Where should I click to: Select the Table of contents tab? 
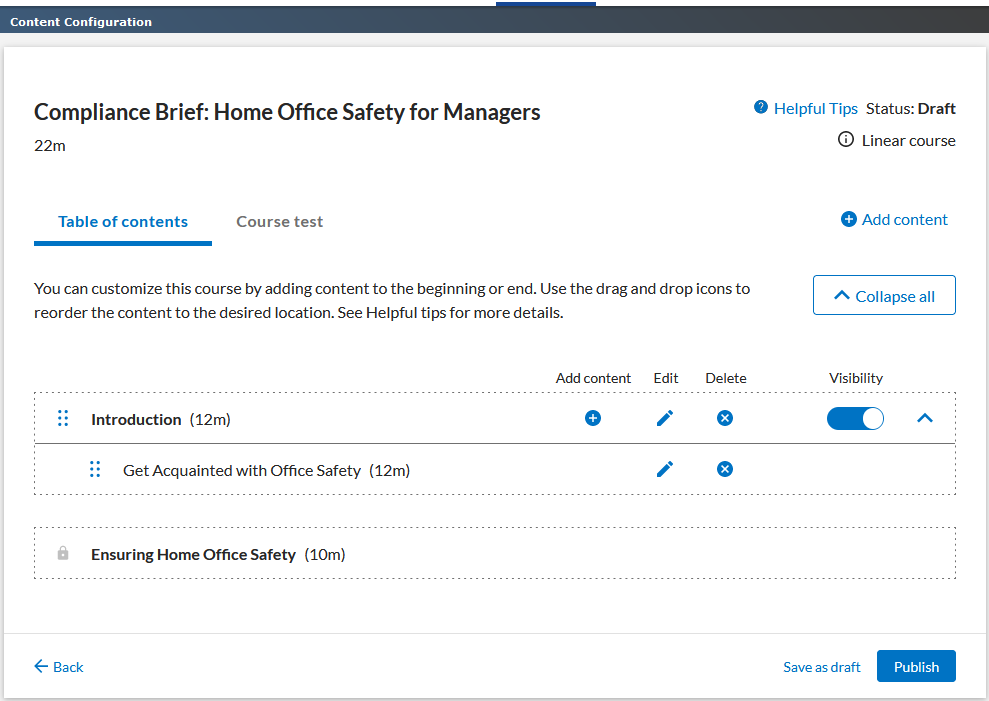click(123, 222)
